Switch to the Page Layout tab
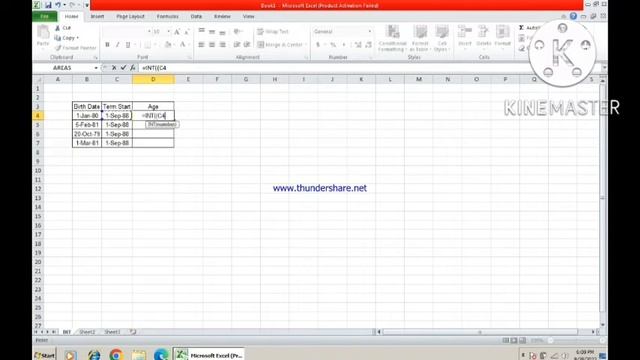This screenshot has width=640, height=360. point(130,16)
